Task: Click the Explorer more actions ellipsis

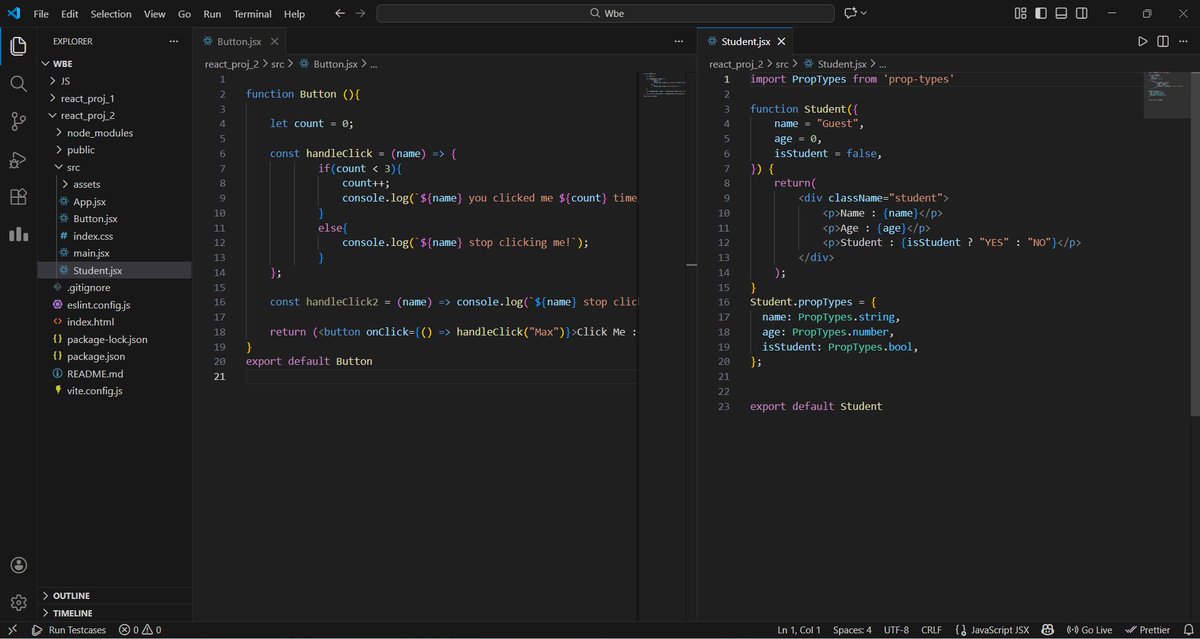Action: click(x=174, y=42)
